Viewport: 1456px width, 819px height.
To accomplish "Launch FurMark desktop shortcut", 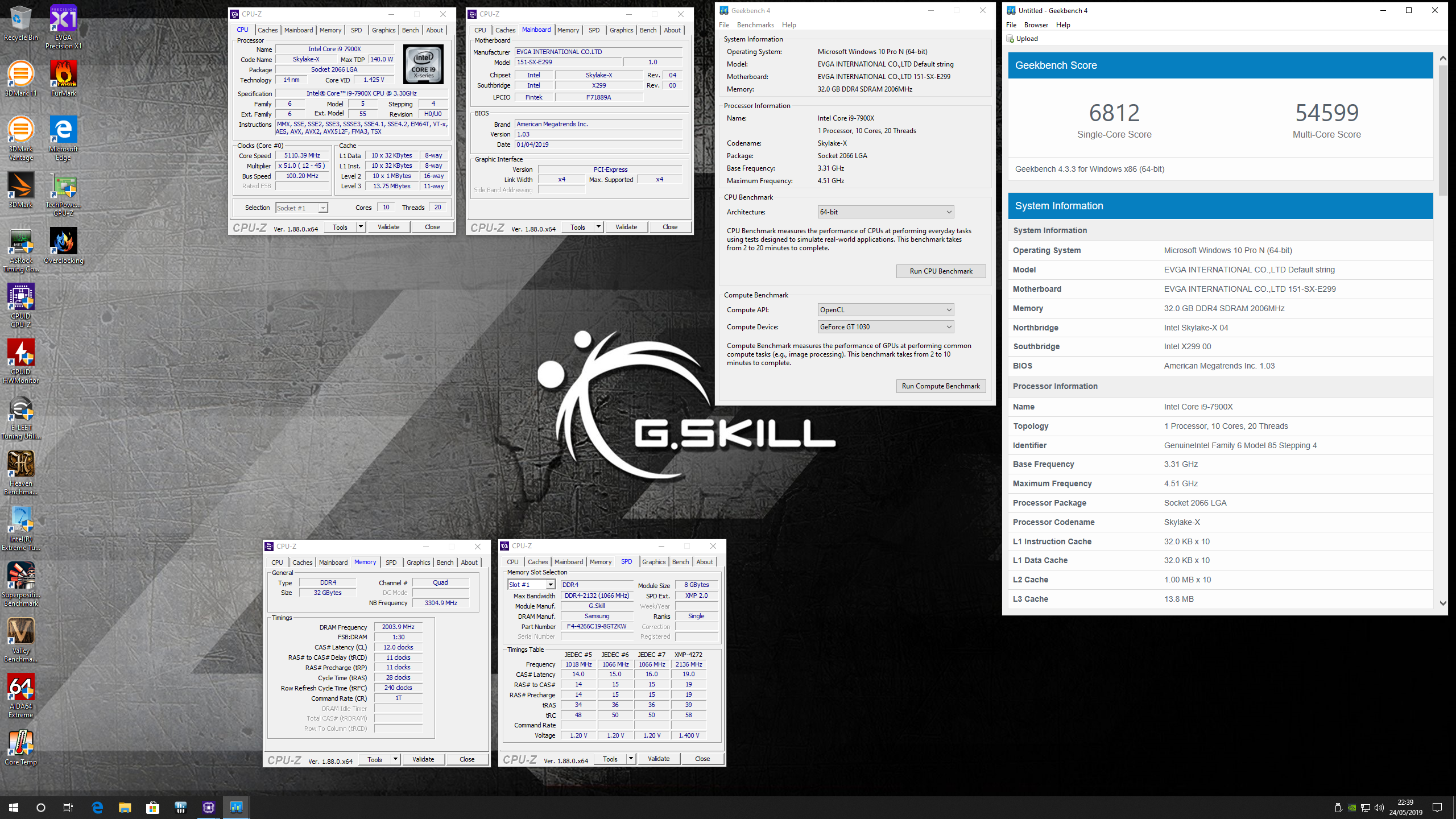I will point(63,79).
